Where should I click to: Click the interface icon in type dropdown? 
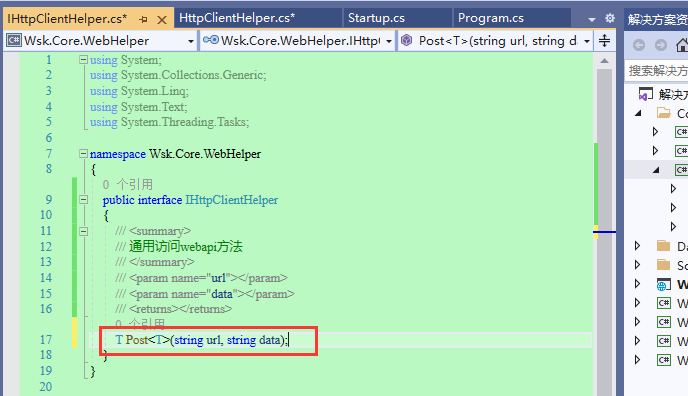[x=211, y=40]
